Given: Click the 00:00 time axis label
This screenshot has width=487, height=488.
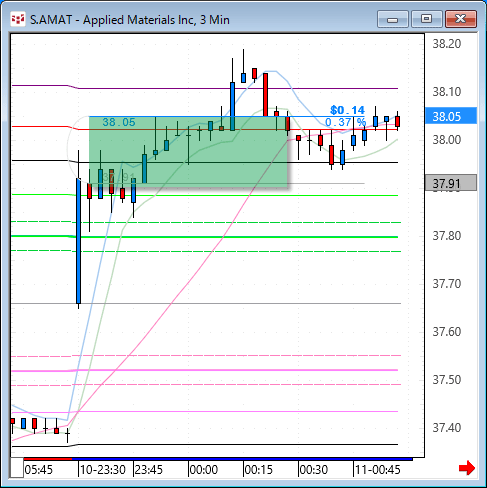Looking at the screenshot, I should pyautogui.click(x=203, y=470).
